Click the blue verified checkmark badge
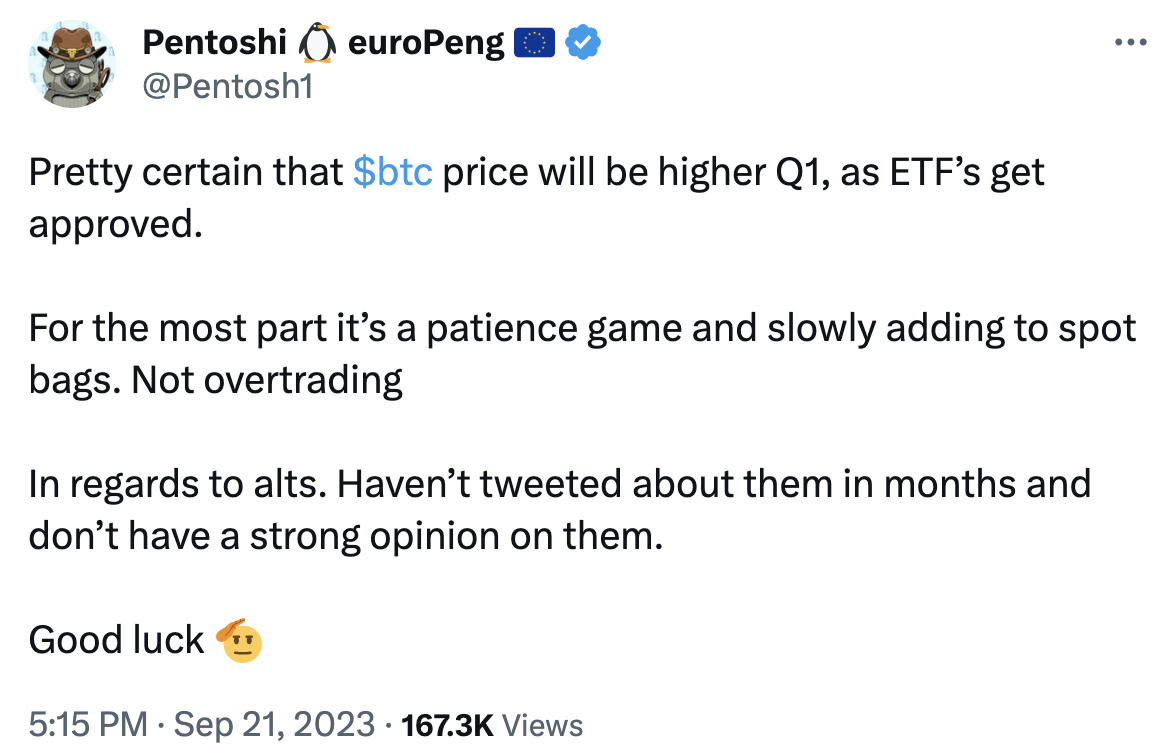This screenshot has width=1172, height=756. (x=584, y=42)
